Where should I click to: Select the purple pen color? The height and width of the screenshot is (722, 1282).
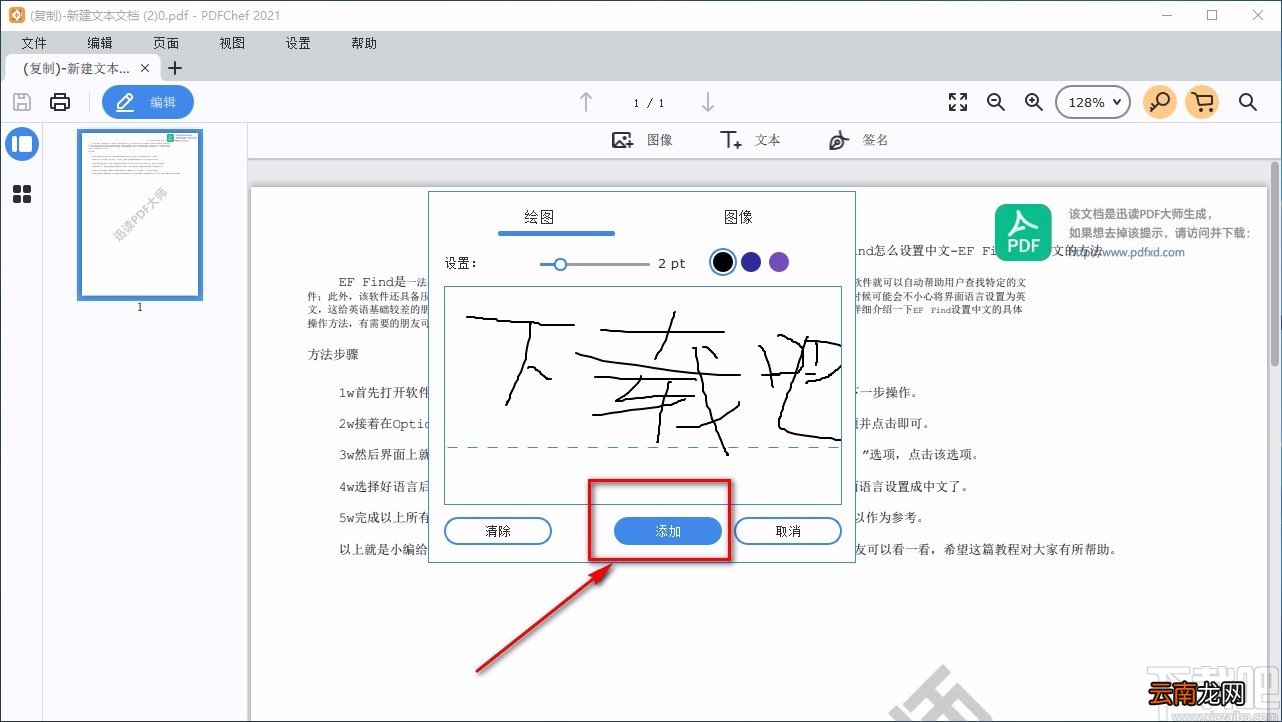click(779, 262)
